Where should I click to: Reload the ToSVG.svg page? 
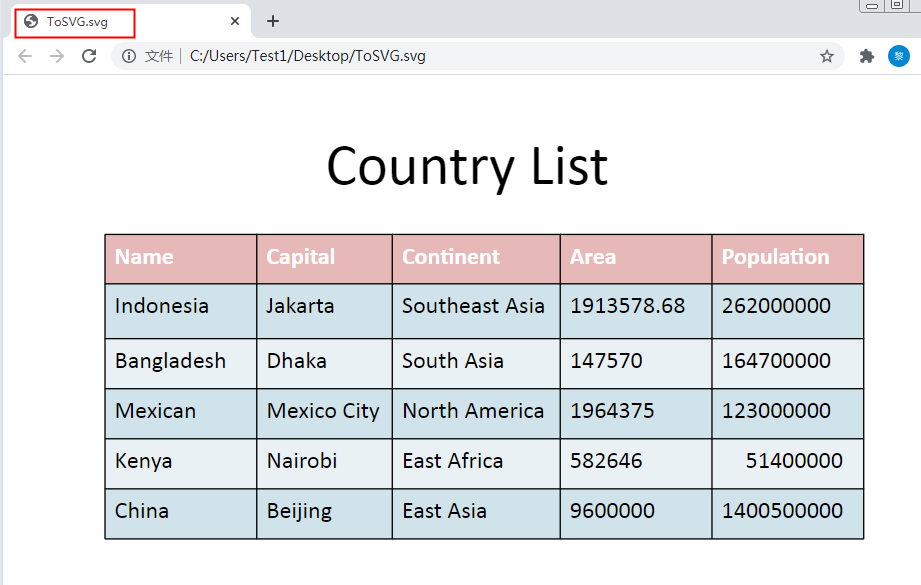click(89, 56)
